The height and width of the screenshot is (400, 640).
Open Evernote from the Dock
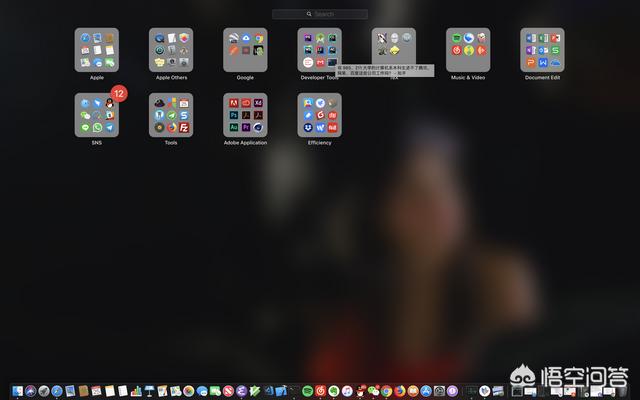point(334,391)
